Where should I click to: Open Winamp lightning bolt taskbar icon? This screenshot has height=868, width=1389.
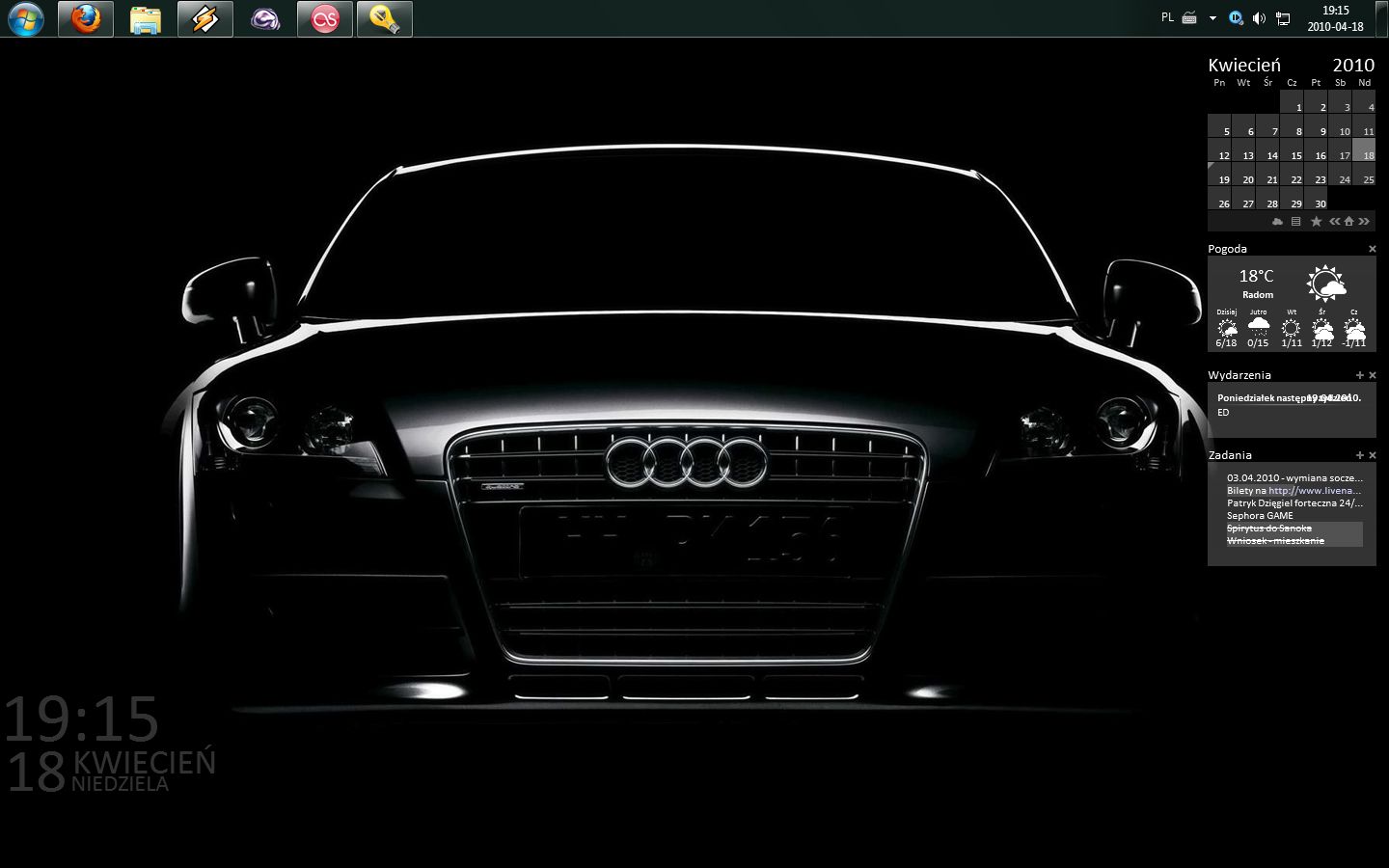tap(205, 18)
